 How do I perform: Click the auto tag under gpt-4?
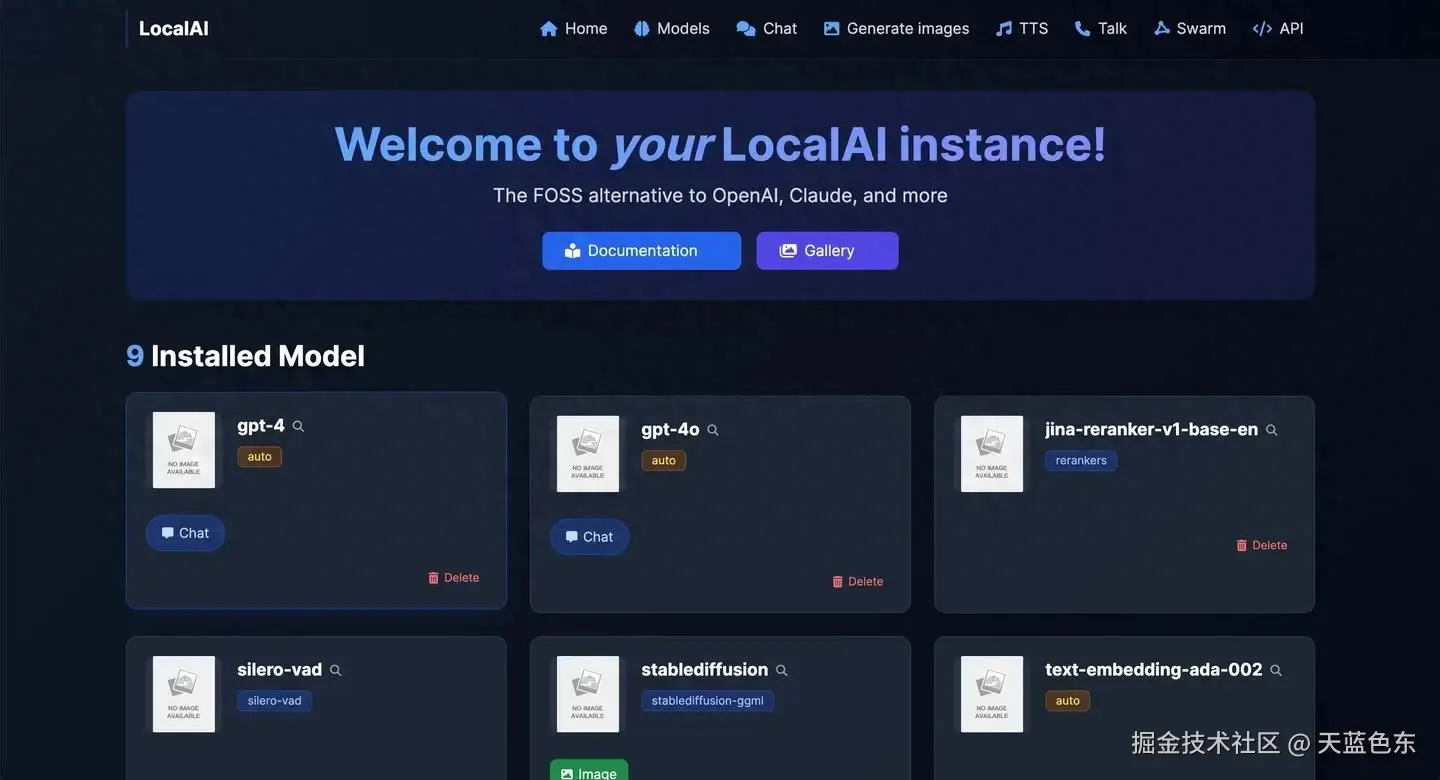260,457
